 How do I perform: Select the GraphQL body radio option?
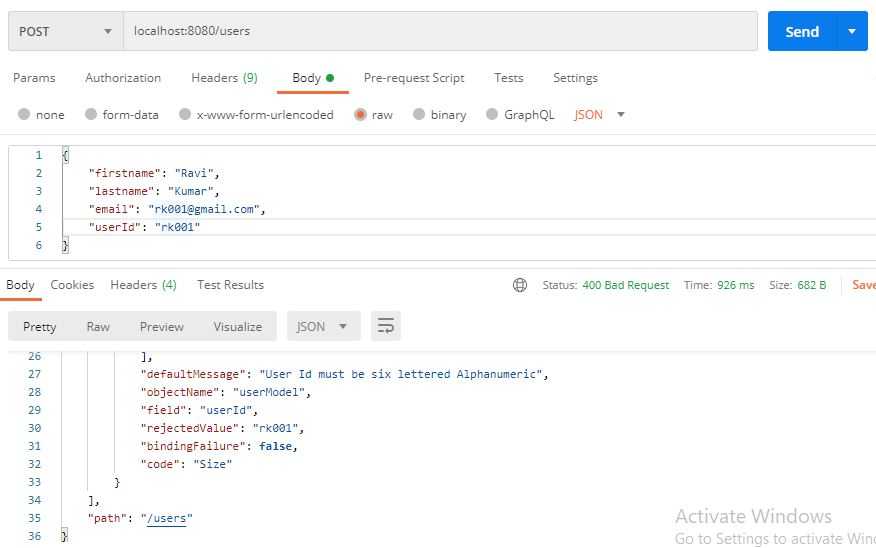(492, 114)
